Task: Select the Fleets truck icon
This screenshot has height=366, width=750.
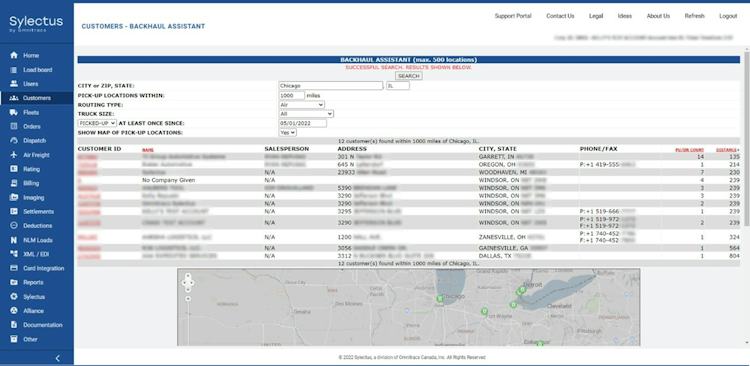Action: [x=14, y=112]
